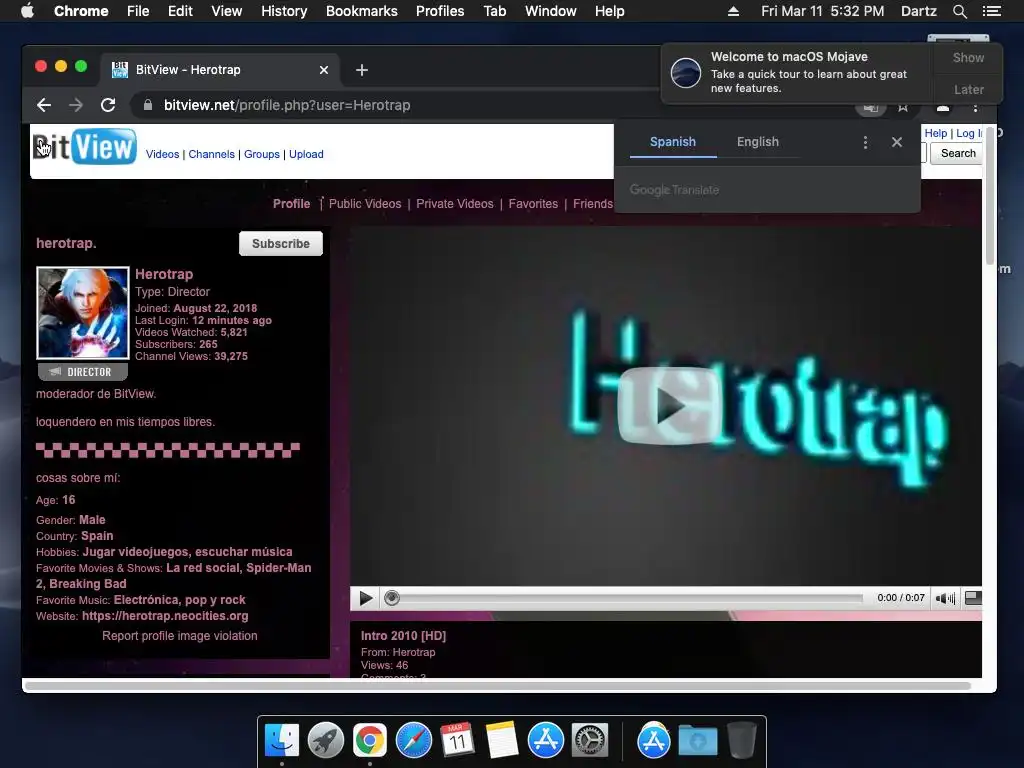Click the BitView logo
Image resolution: width=1024 pixels, height=768 pixels.
click(x=85, y=146)
